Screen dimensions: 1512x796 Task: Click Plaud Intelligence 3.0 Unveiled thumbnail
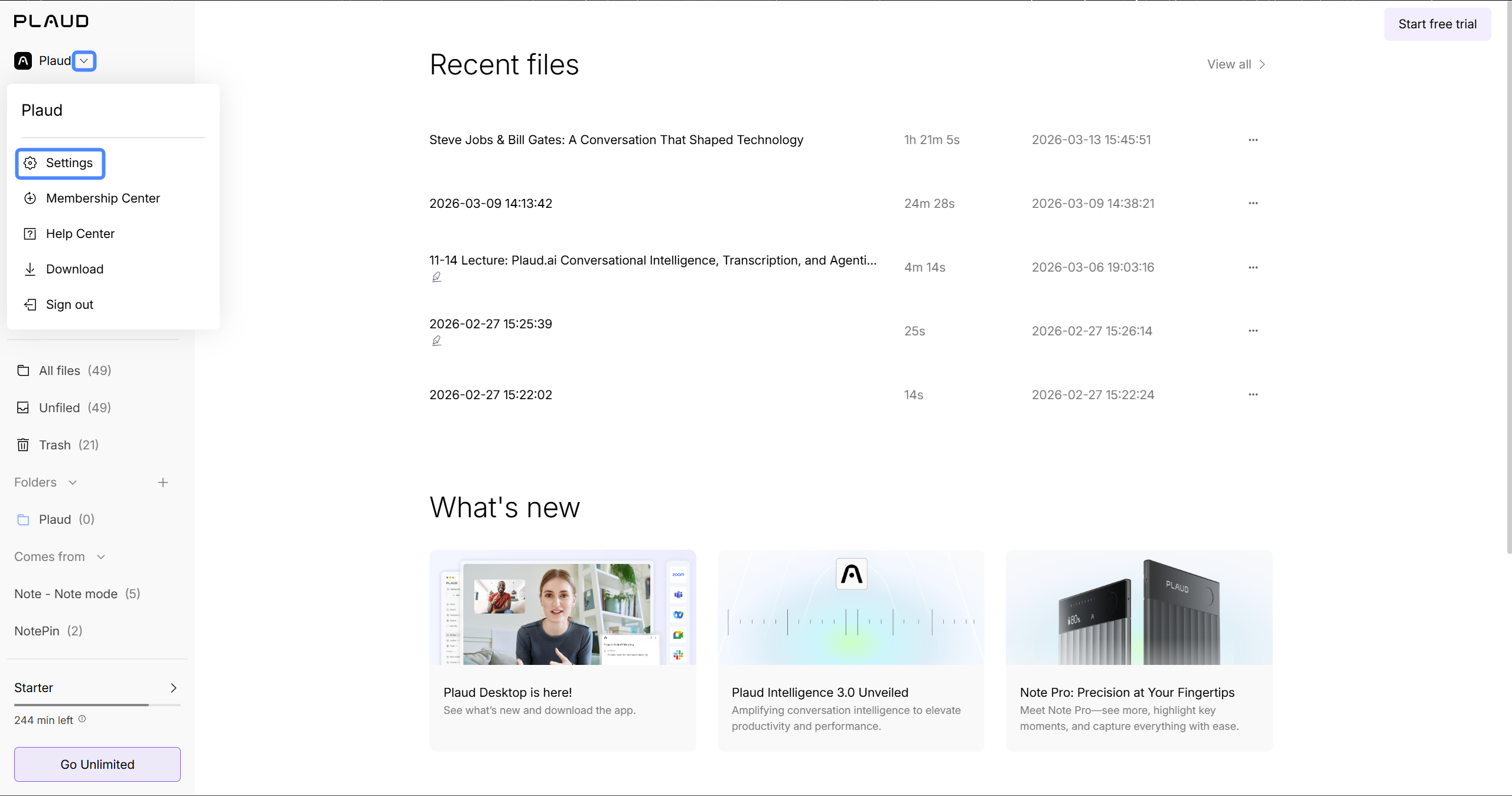pos(851,608)
